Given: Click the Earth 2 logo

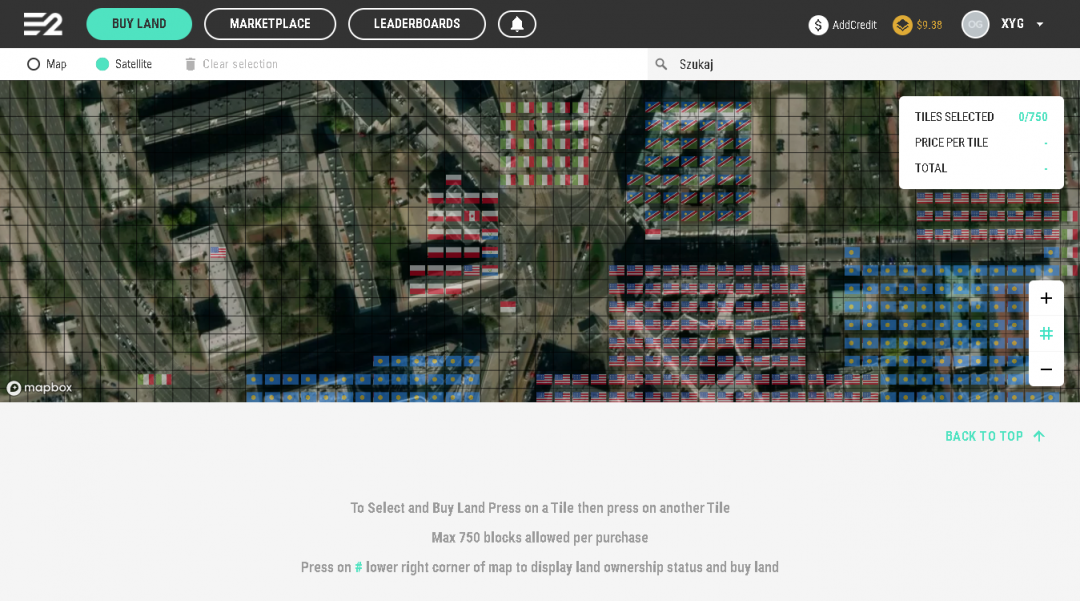Looking at the screenshot, I should 43,24.
